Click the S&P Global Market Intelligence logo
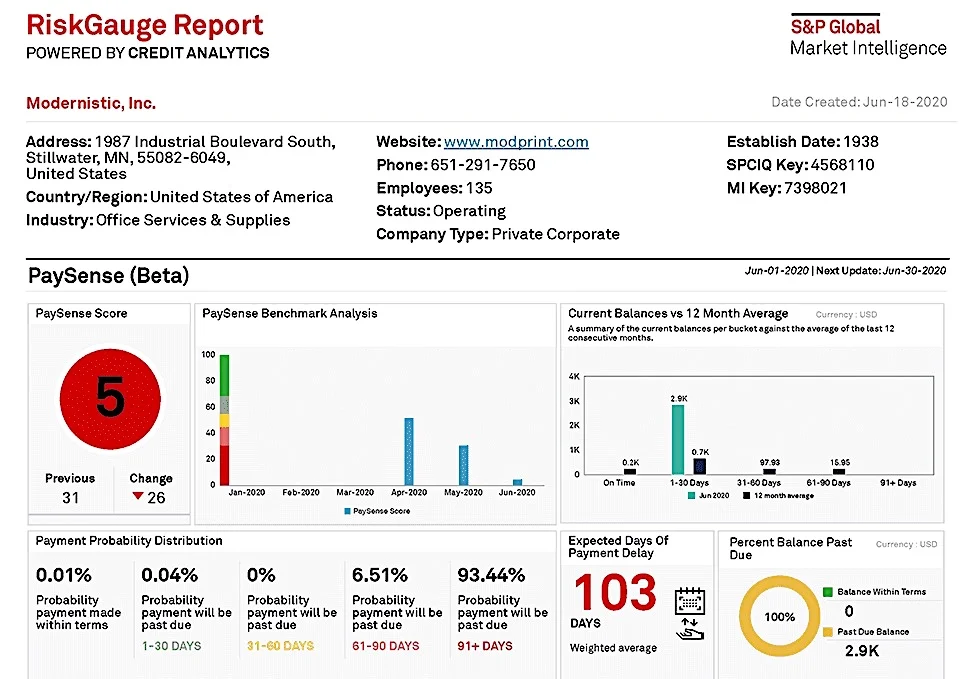The width and height of the screenshot is (973, 679). pyautogui.click(x=868, y=35)
